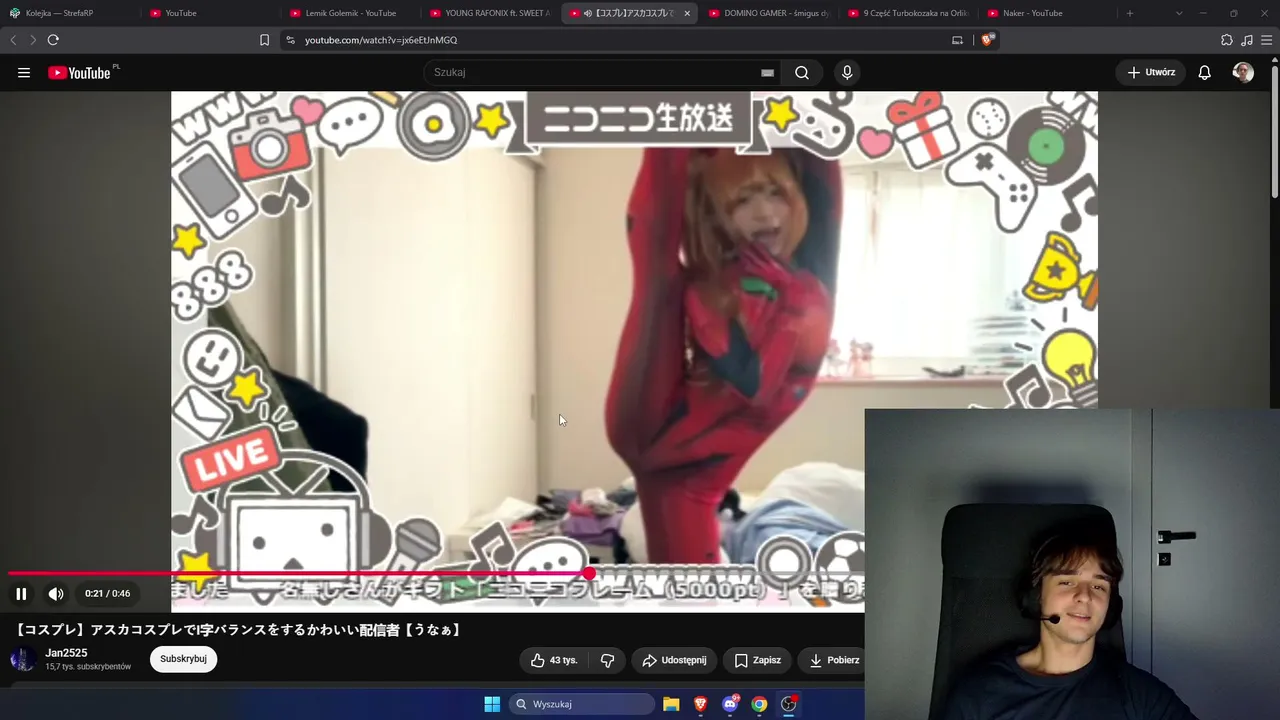
Task: Open the Jan2525 channel name link
Action: coord(66,653)
